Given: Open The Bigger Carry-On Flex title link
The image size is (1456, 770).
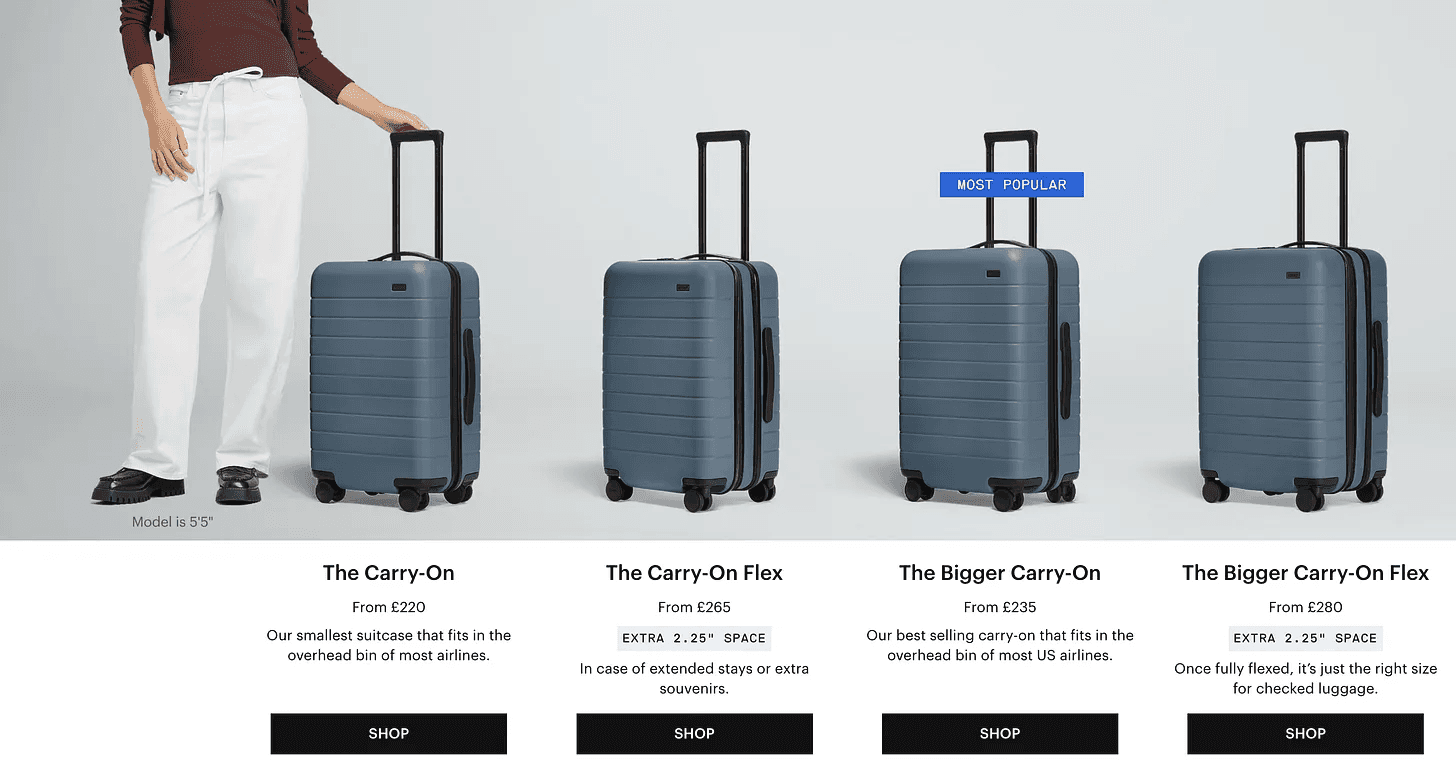Looking at the screenshot, I should pos(1305,573).
